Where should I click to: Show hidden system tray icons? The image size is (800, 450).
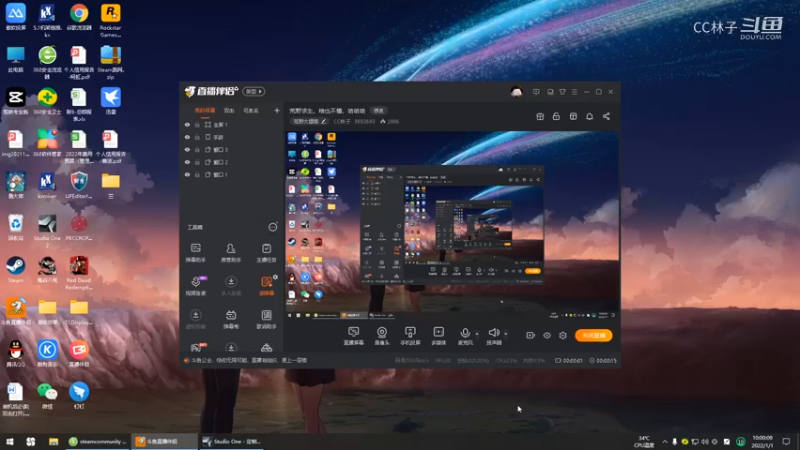(x=665, y=441)
